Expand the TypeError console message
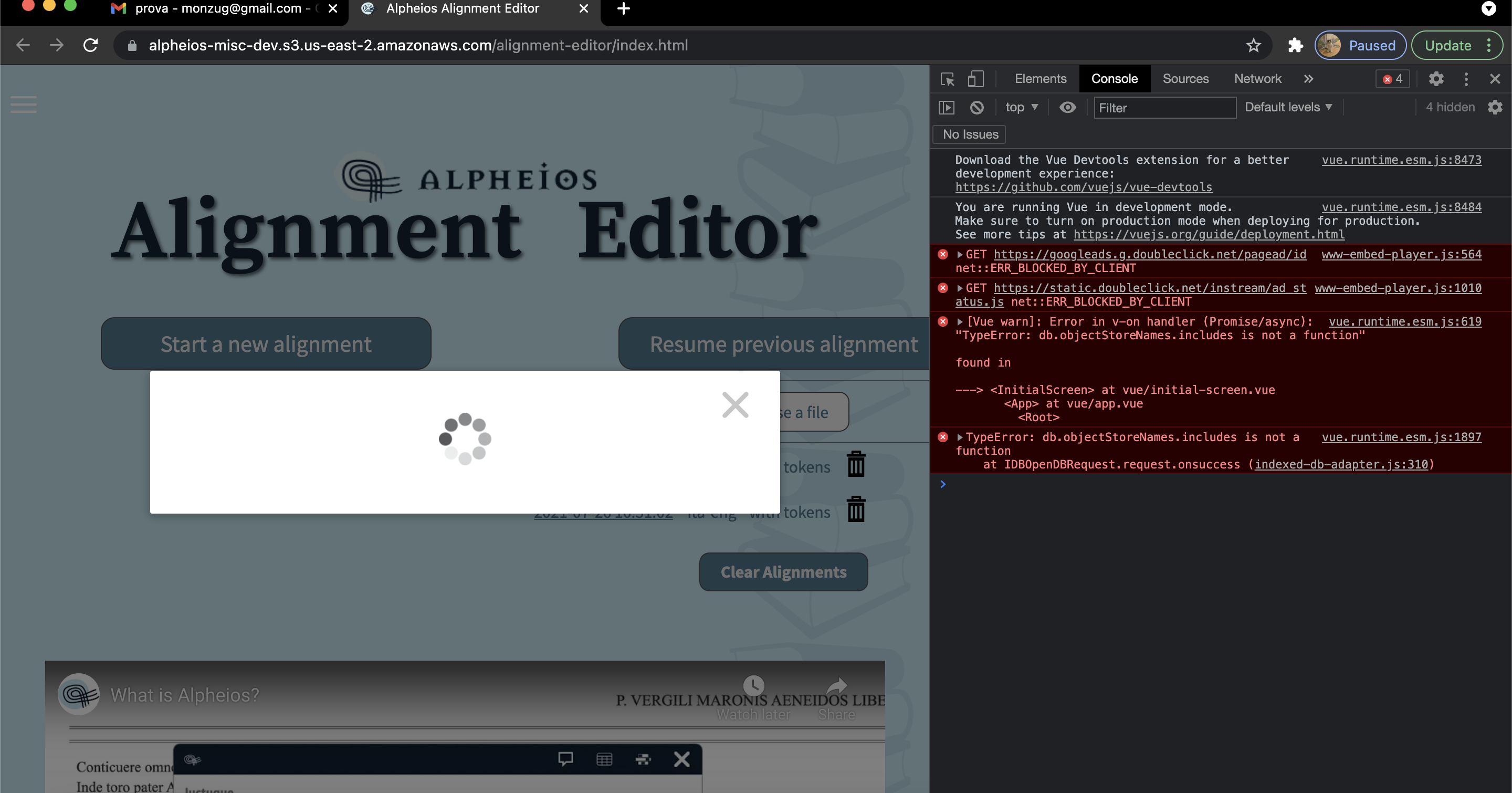The height and width of the screenshot is (793, 1512). [960, 437]
